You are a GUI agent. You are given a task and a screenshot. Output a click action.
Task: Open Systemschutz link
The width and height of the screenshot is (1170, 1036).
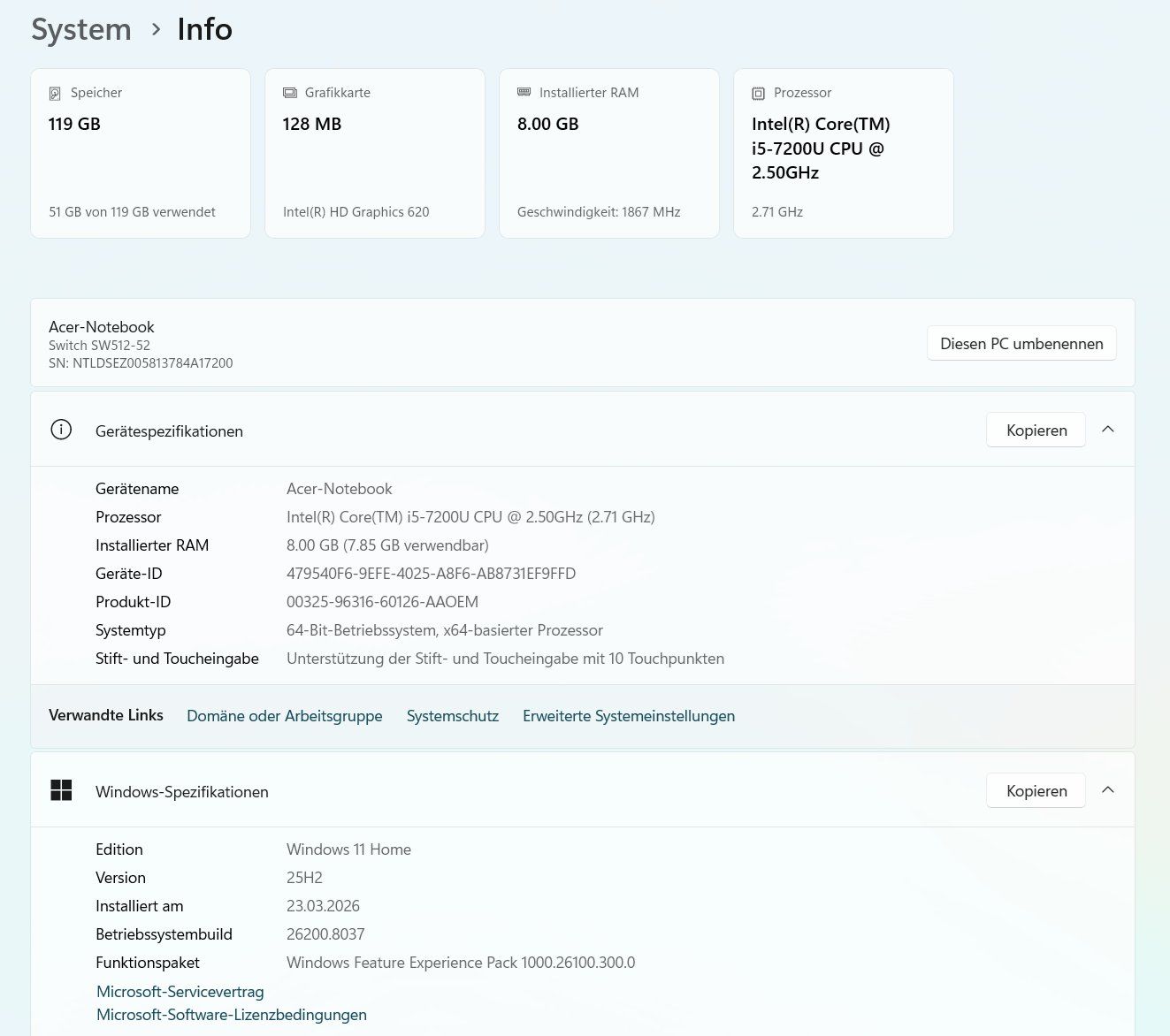coord(453,716)
